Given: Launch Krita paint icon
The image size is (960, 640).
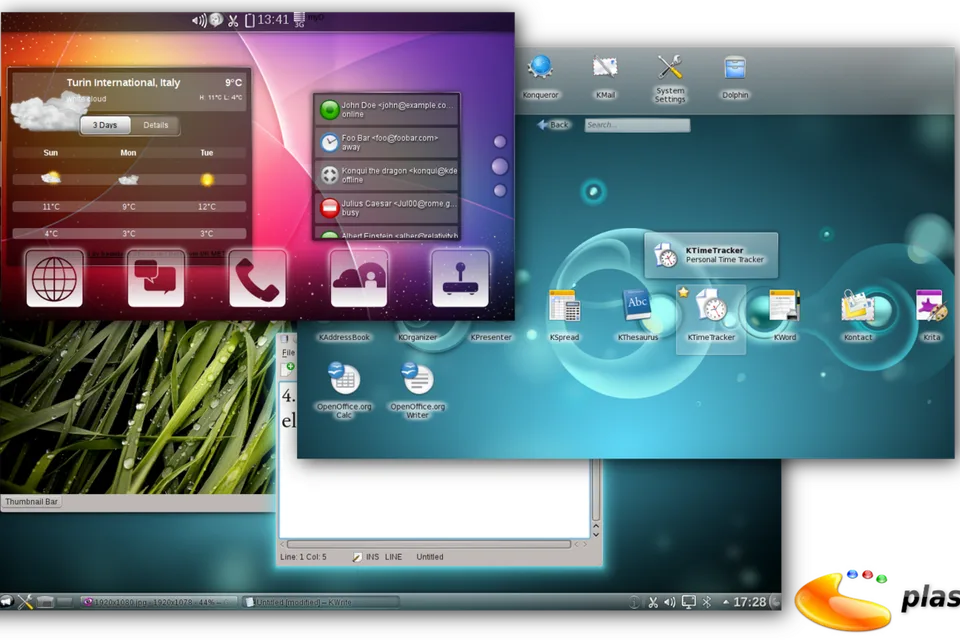Looking at the screenshot, I should [x=931, y=306].
